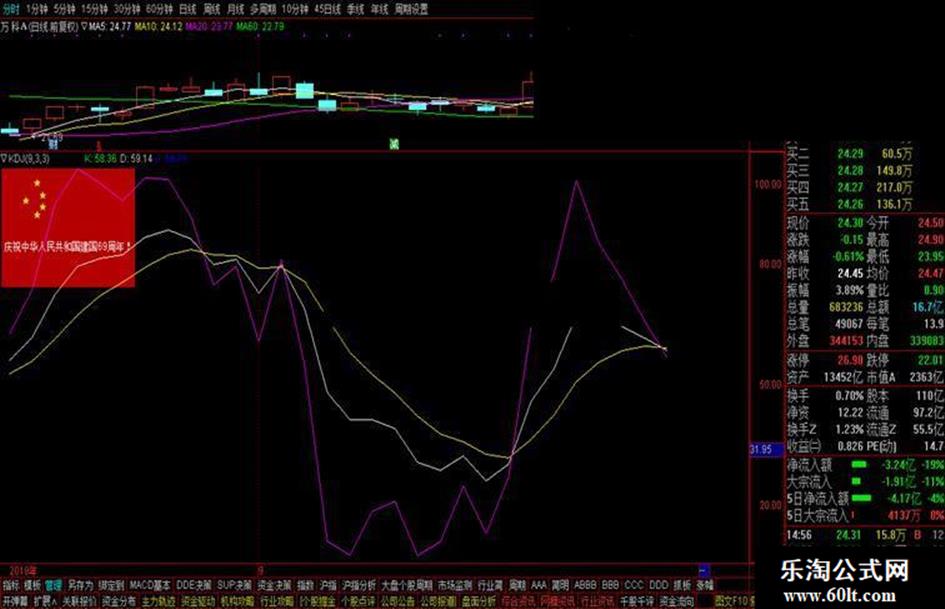945x609 pixels.
Task: Click the 简明 button
Action: [x=560, y=585]
